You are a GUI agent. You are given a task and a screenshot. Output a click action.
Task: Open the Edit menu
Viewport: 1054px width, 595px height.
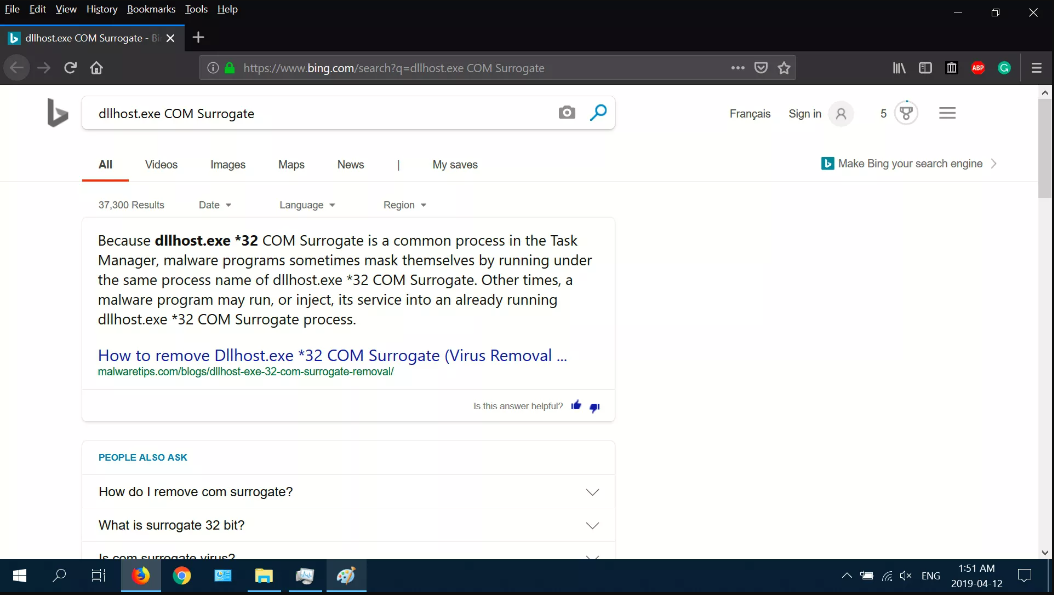(x=38, y=9)
